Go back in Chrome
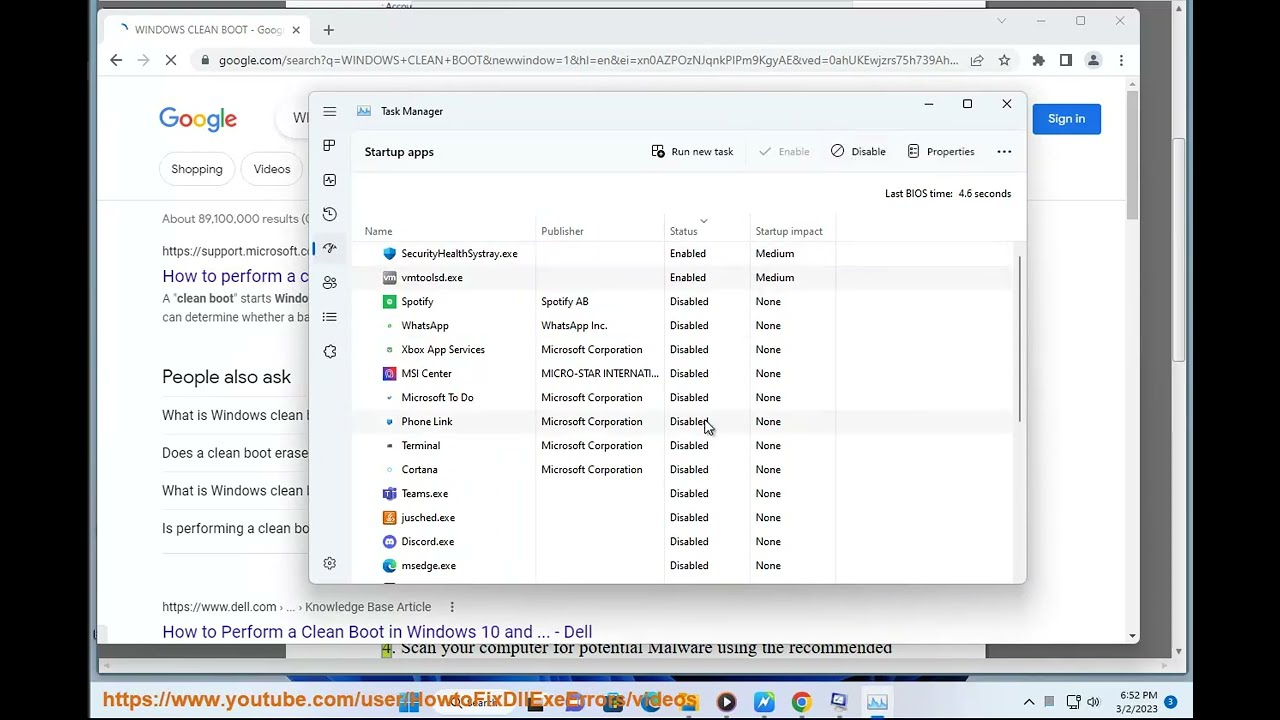Viewport: 1280px width, 720px height. point(116,60)
